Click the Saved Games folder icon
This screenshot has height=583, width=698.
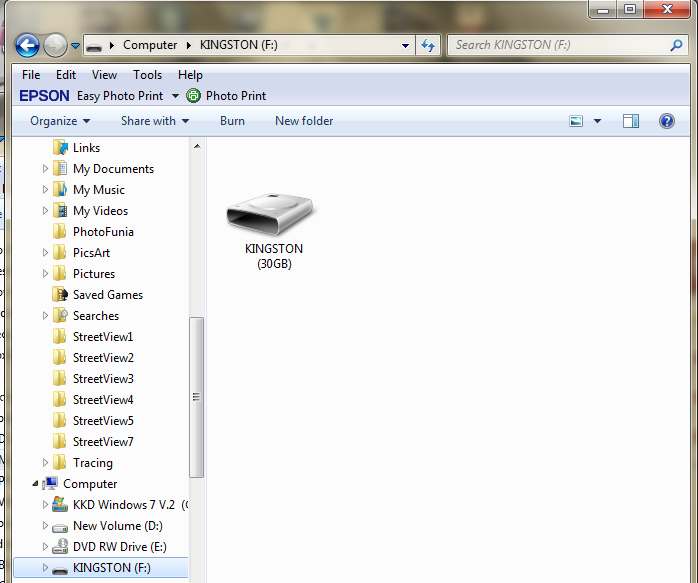pyautogui.click(x=60, y=295)
